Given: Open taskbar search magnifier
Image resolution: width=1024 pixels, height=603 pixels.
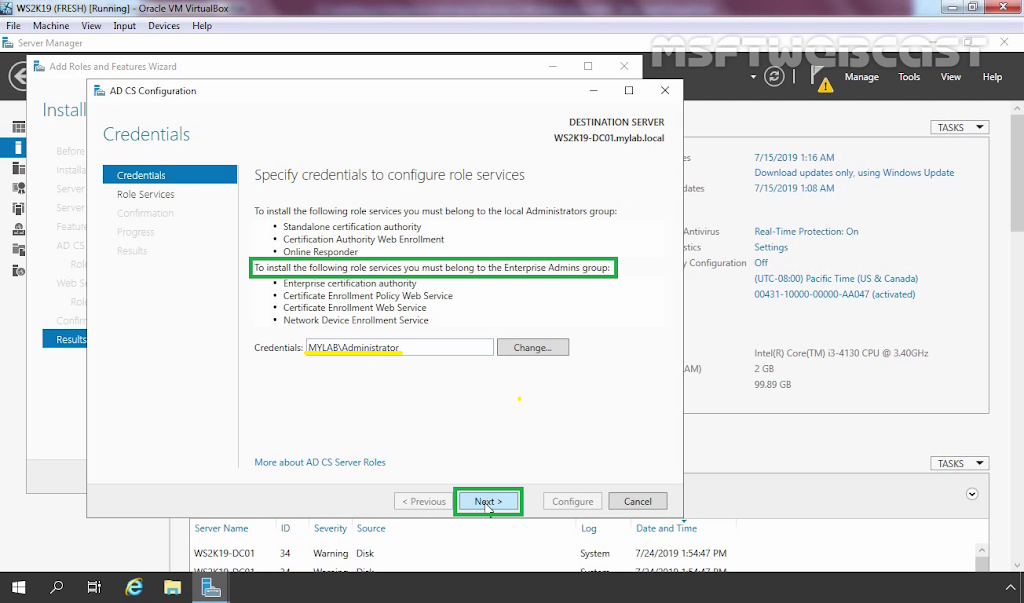Looking at the screenshot, I should pyautogui.click(x=56, y=587).
